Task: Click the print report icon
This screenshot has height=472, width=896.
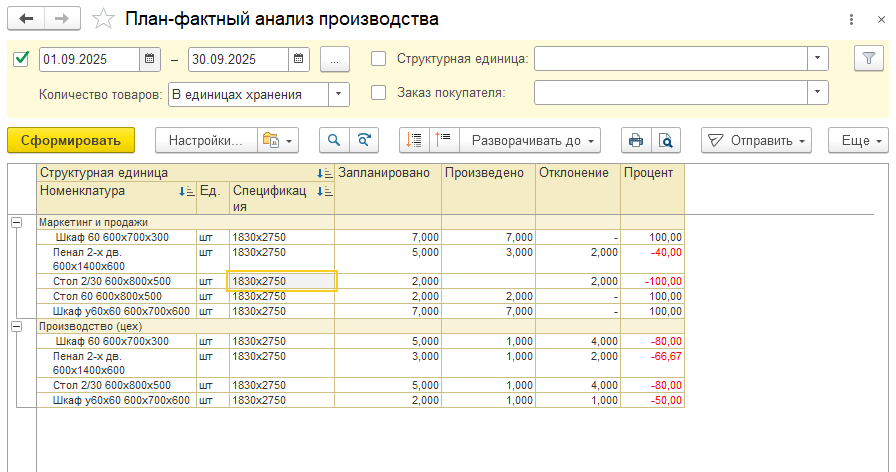Action: click(635, 140)
